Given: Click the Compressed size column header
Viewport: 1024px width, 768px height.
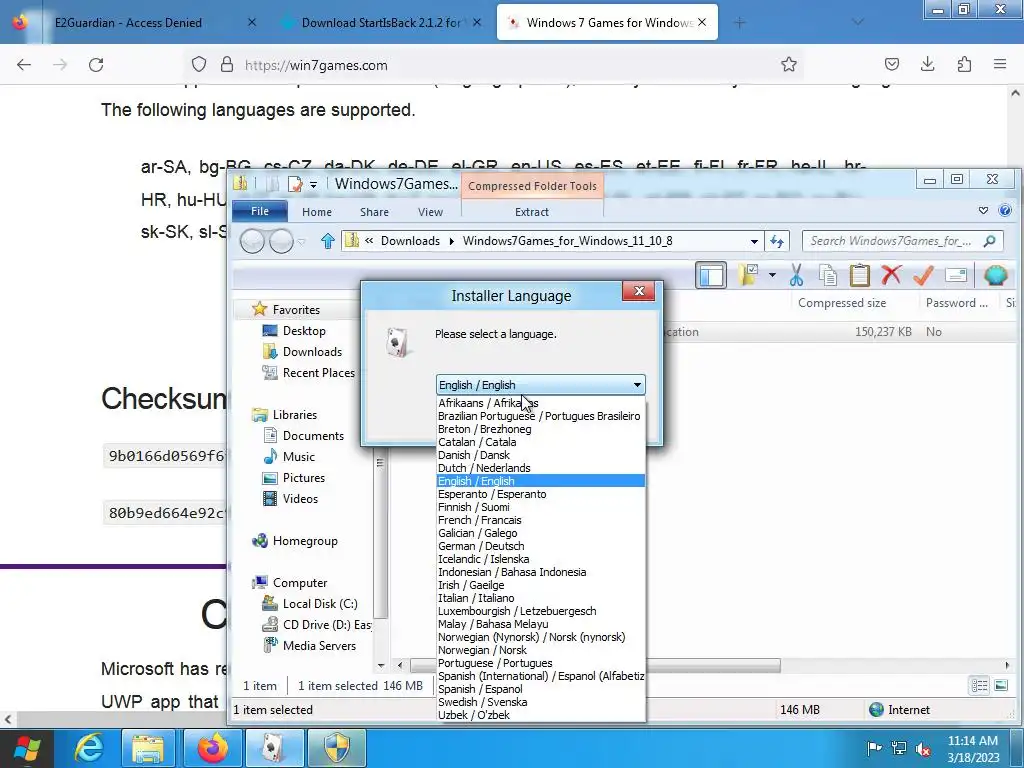Looking at the screenshot, I should (x=842, y=303).
